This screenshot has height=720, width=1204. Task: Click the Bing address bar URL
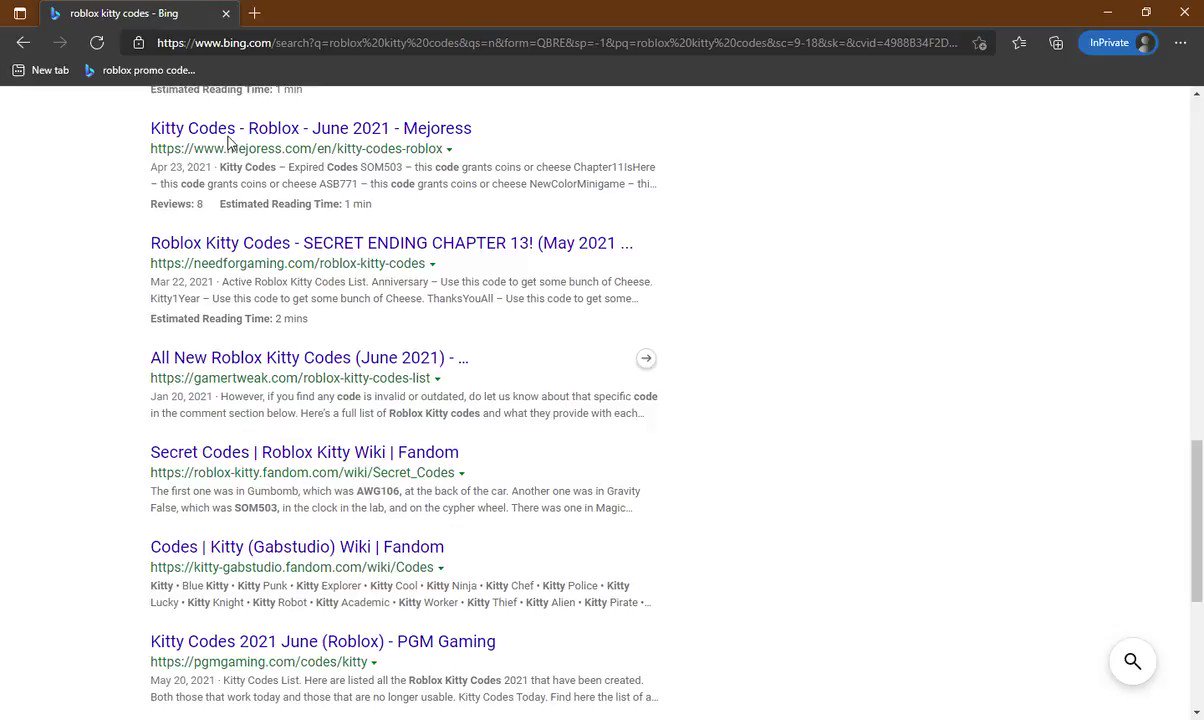[557, 43]
